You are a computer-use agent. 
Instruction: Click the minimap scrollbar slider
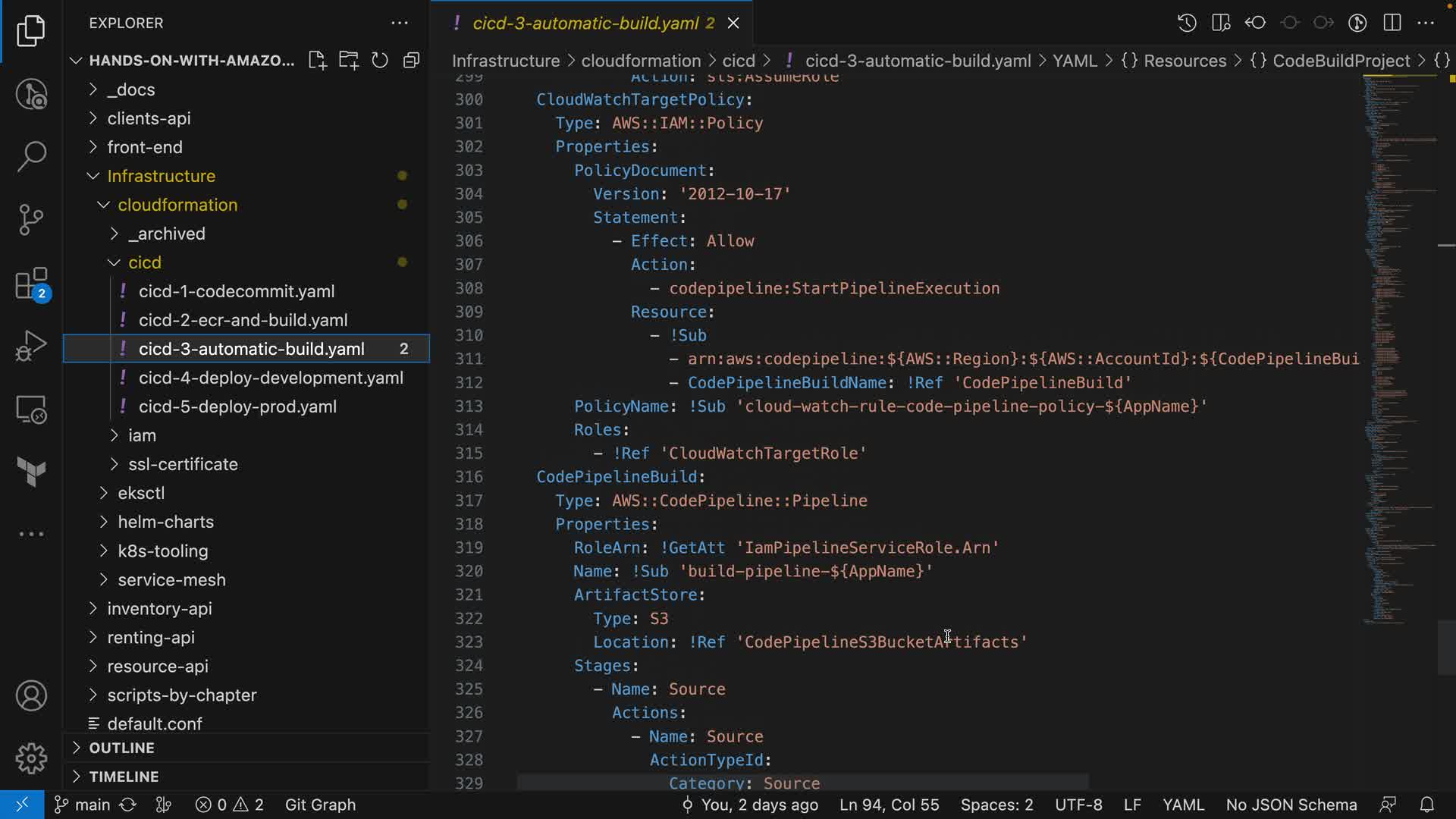tap(1445, 647)
